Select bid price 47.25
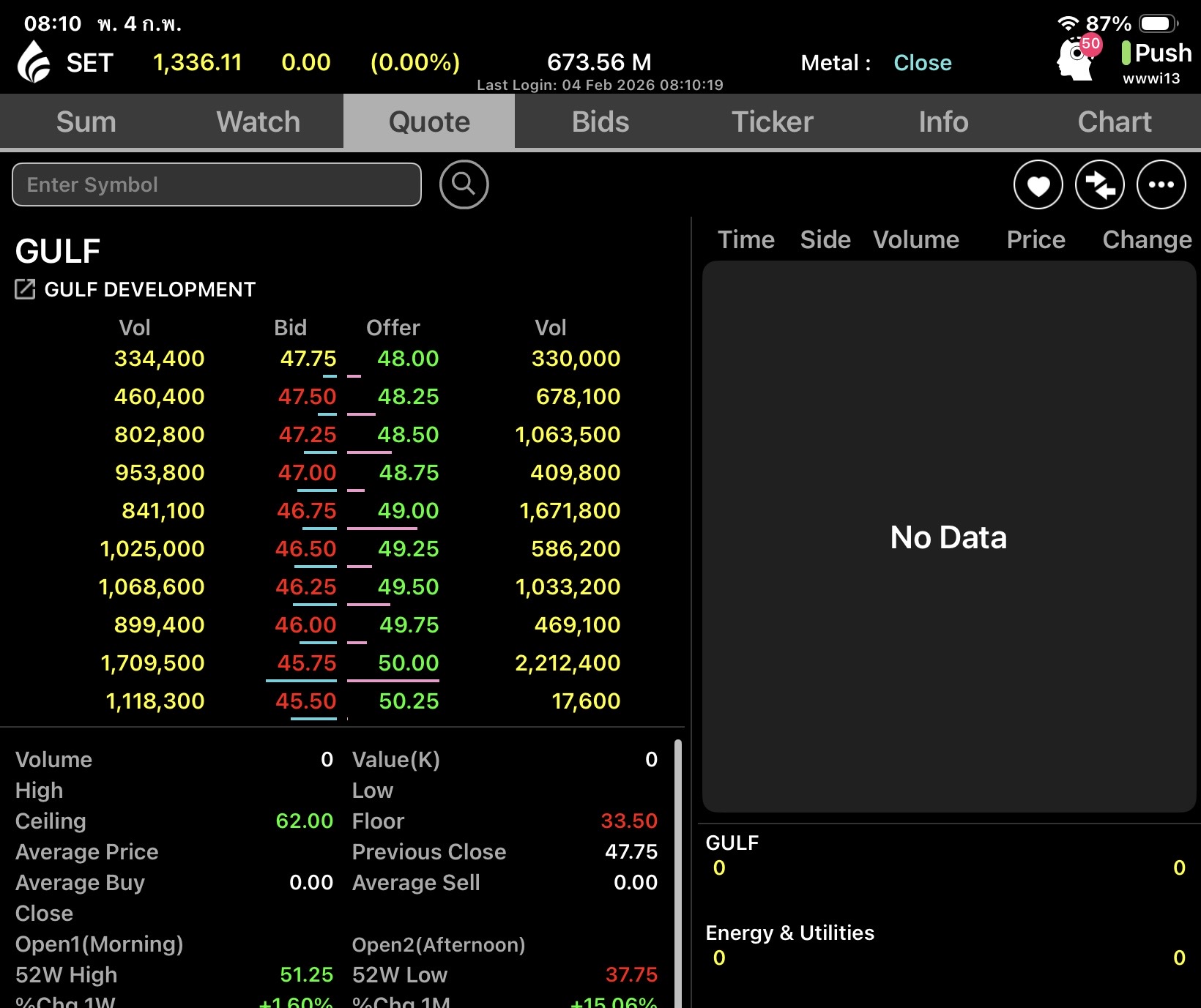The height and width of the screenshot is (1008, 1201). [x=308, y=434]
